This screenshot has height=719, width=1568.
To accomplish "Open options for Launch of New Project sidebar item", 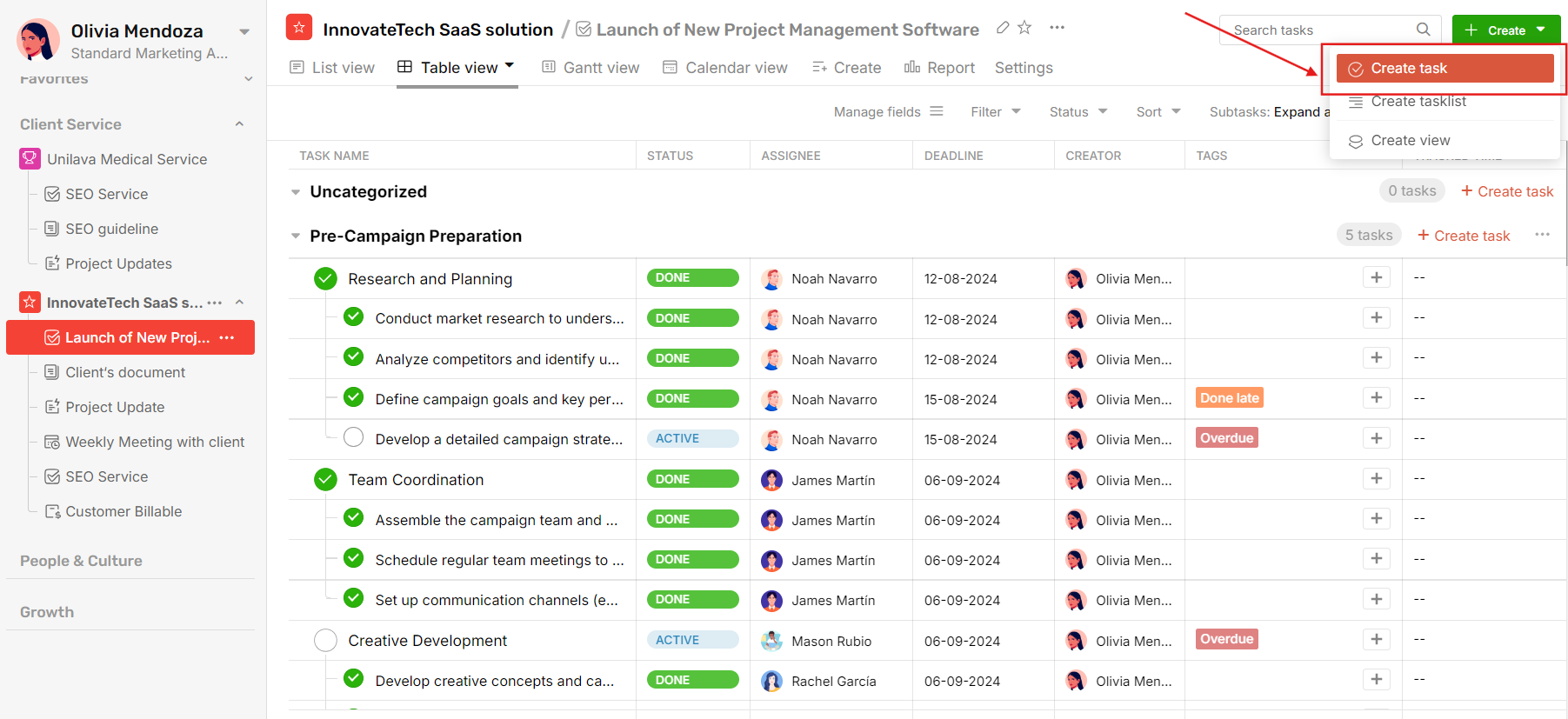I will coord(227,337).
